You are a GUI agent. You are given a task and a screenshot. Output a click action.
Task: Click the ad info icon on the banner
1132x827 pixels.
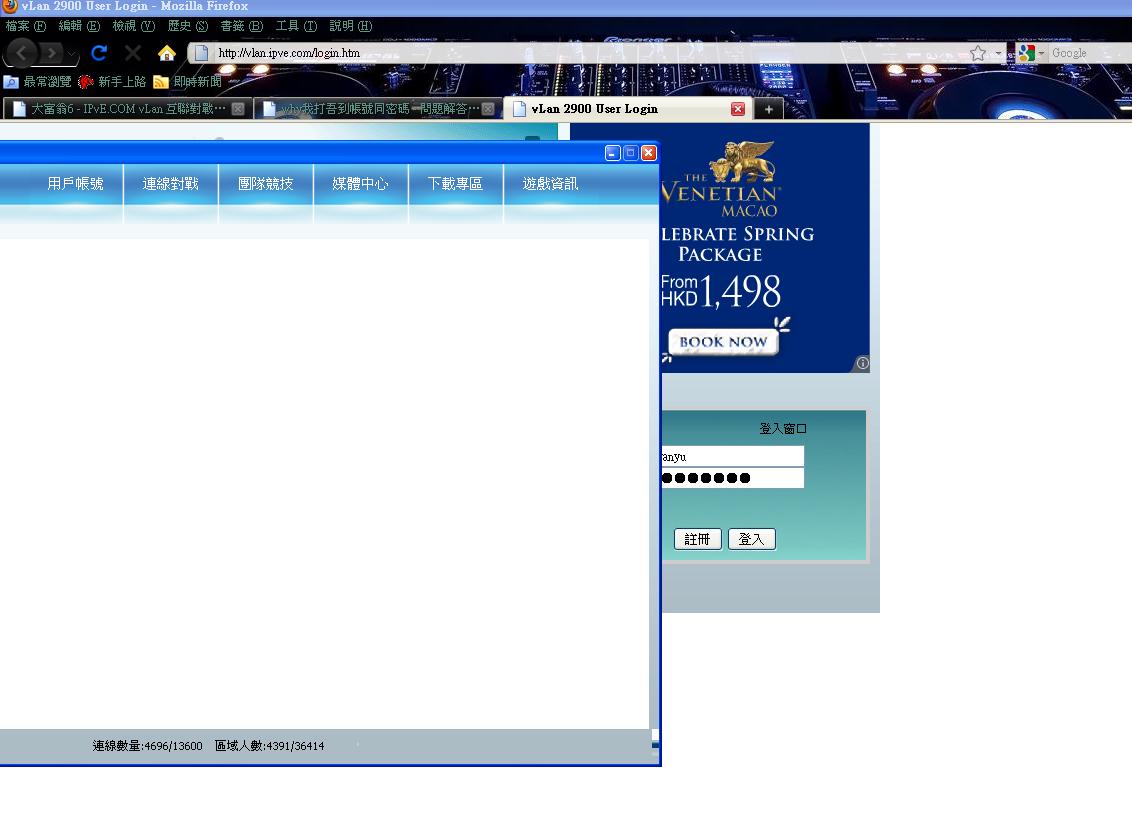pos(862,363)
